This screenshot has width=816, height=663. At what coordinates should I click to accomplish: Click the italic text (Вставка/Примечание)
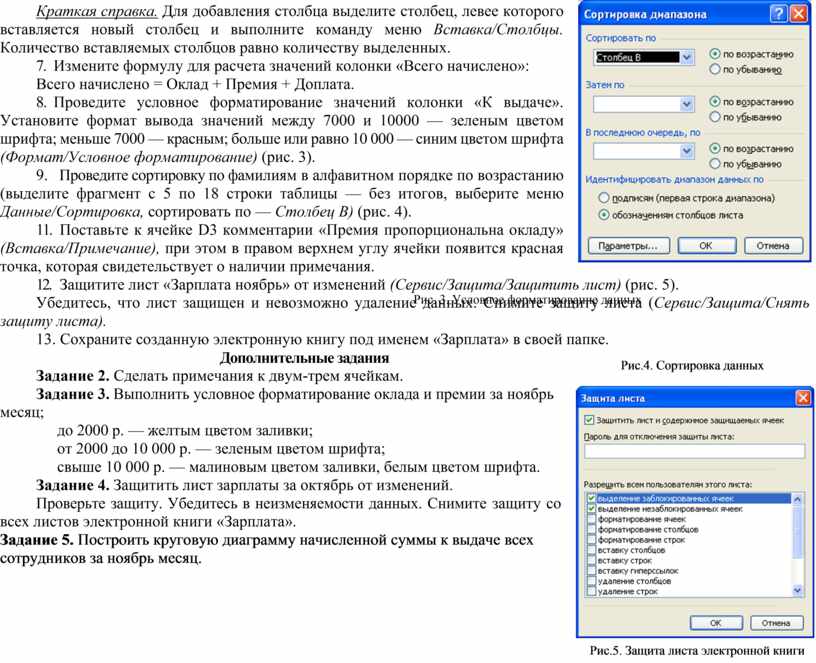click(x=79, y=248)
